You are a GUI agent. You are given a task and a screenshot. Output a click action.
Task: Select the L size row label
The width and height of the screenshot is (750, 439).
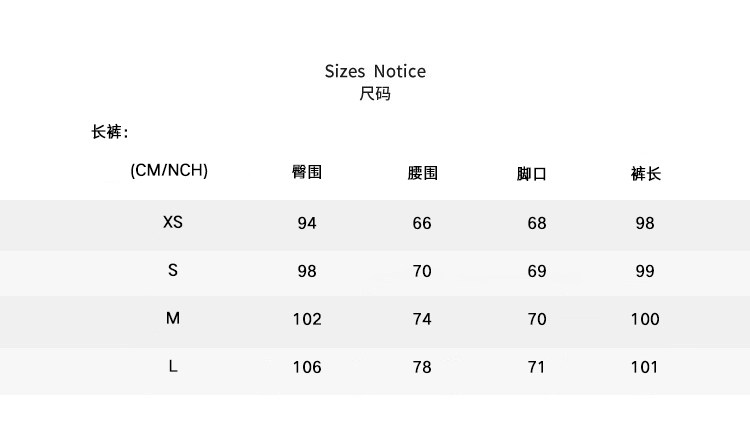pos(173,366)
